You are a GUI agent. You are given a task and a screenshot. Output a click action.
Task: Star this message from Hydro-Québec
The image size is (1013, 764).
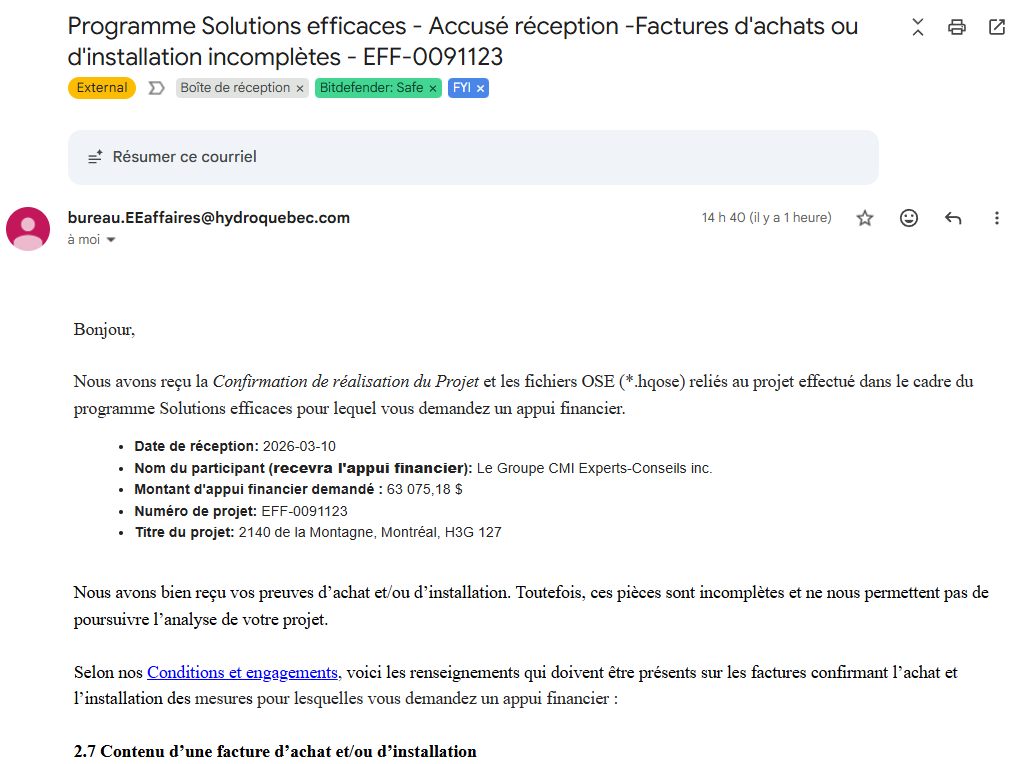[865, 218]
